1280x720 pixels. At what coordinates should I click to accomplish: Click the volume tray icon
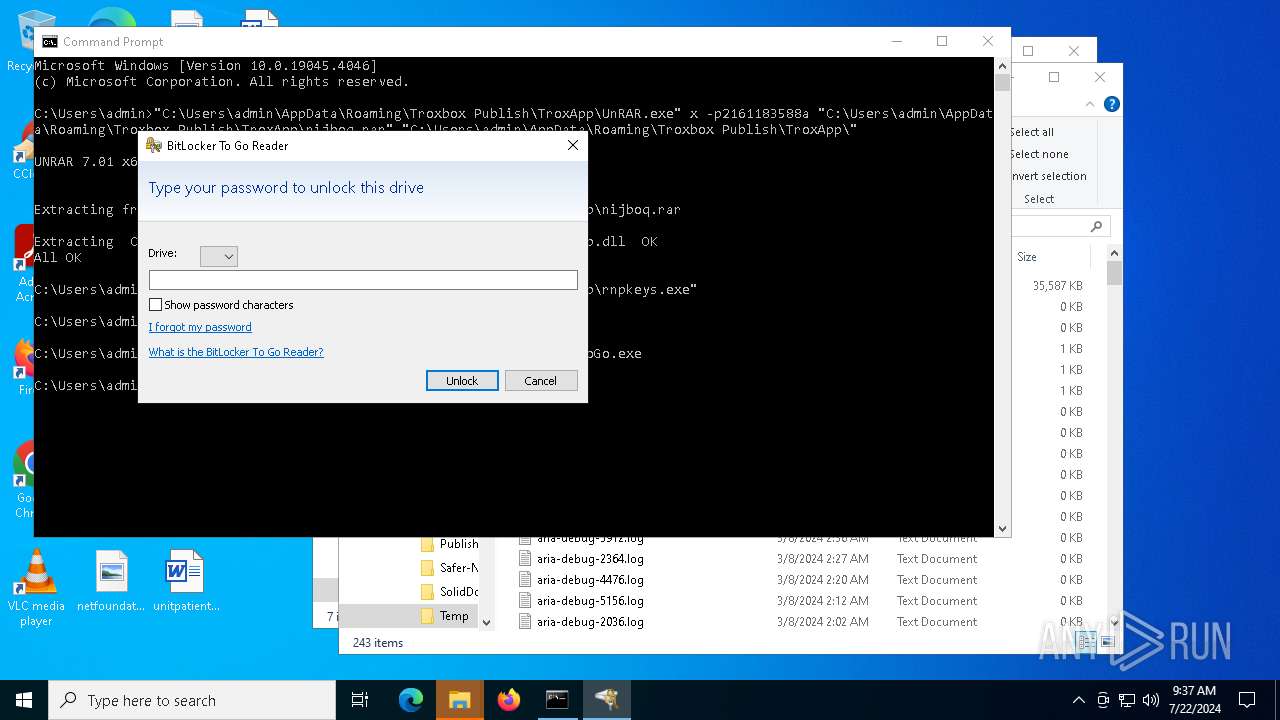coord(1150,700)
